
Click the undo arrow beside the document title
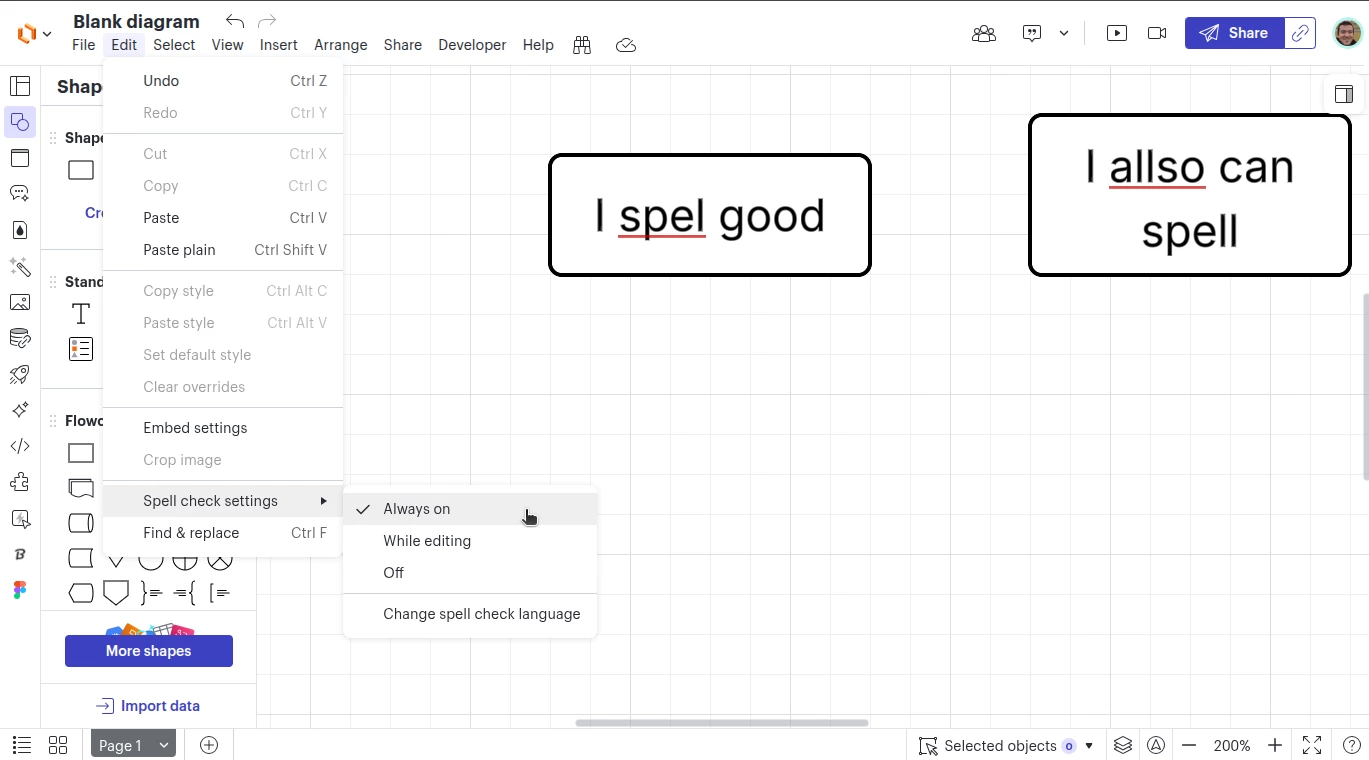point(235,21)
